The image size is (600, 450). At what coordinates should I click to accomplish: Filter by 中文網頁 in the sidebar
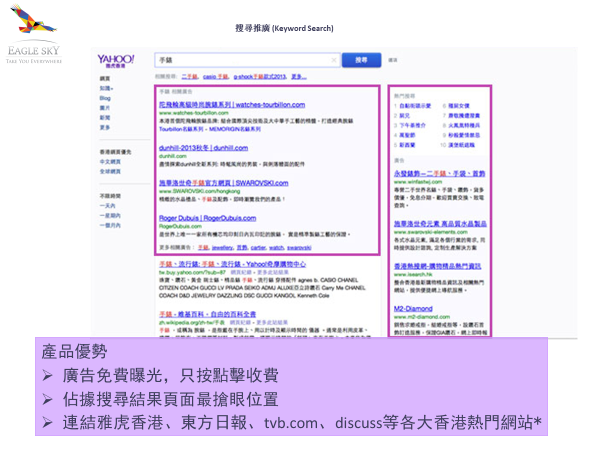coord(110,162)
